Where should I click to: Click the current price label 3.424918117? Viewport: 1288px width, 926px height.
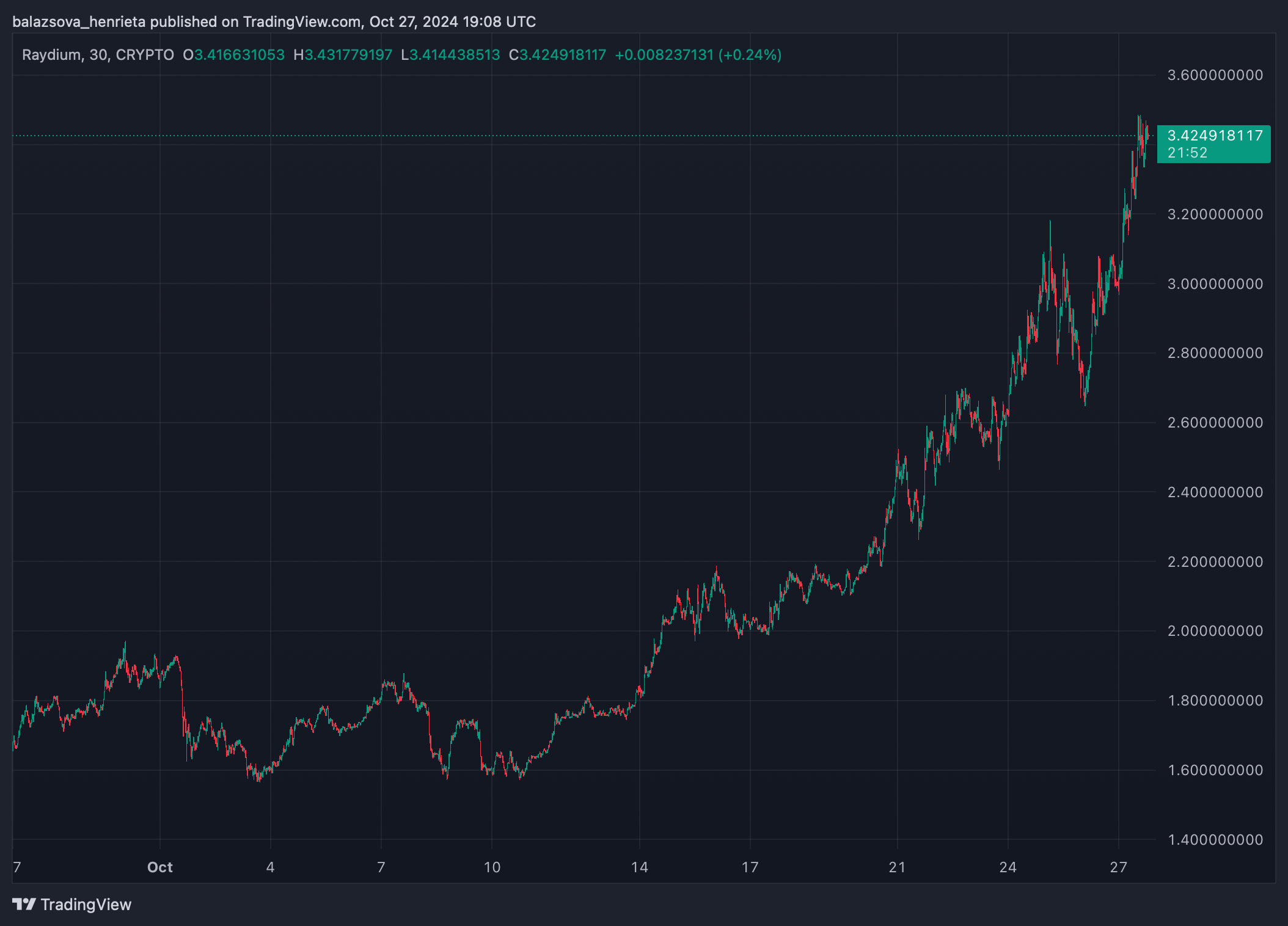[1215, 136]
